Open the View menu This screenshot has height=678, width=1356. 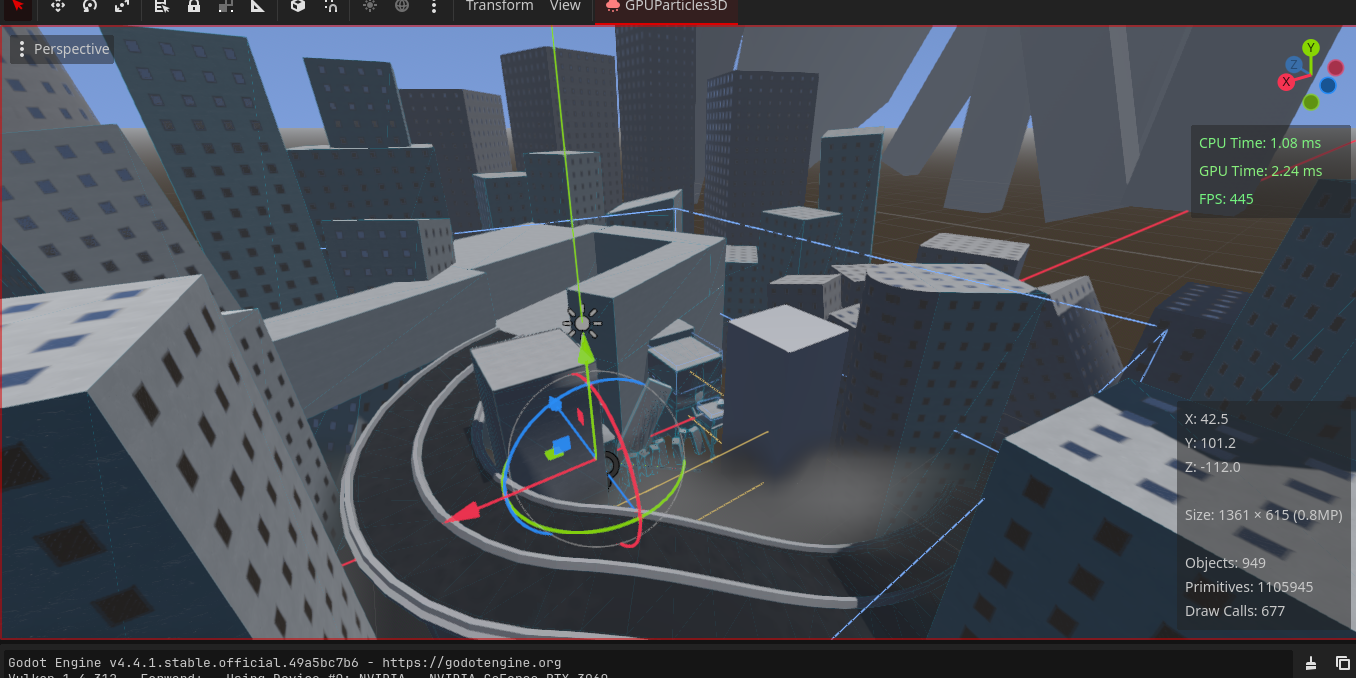coord(565,6)
